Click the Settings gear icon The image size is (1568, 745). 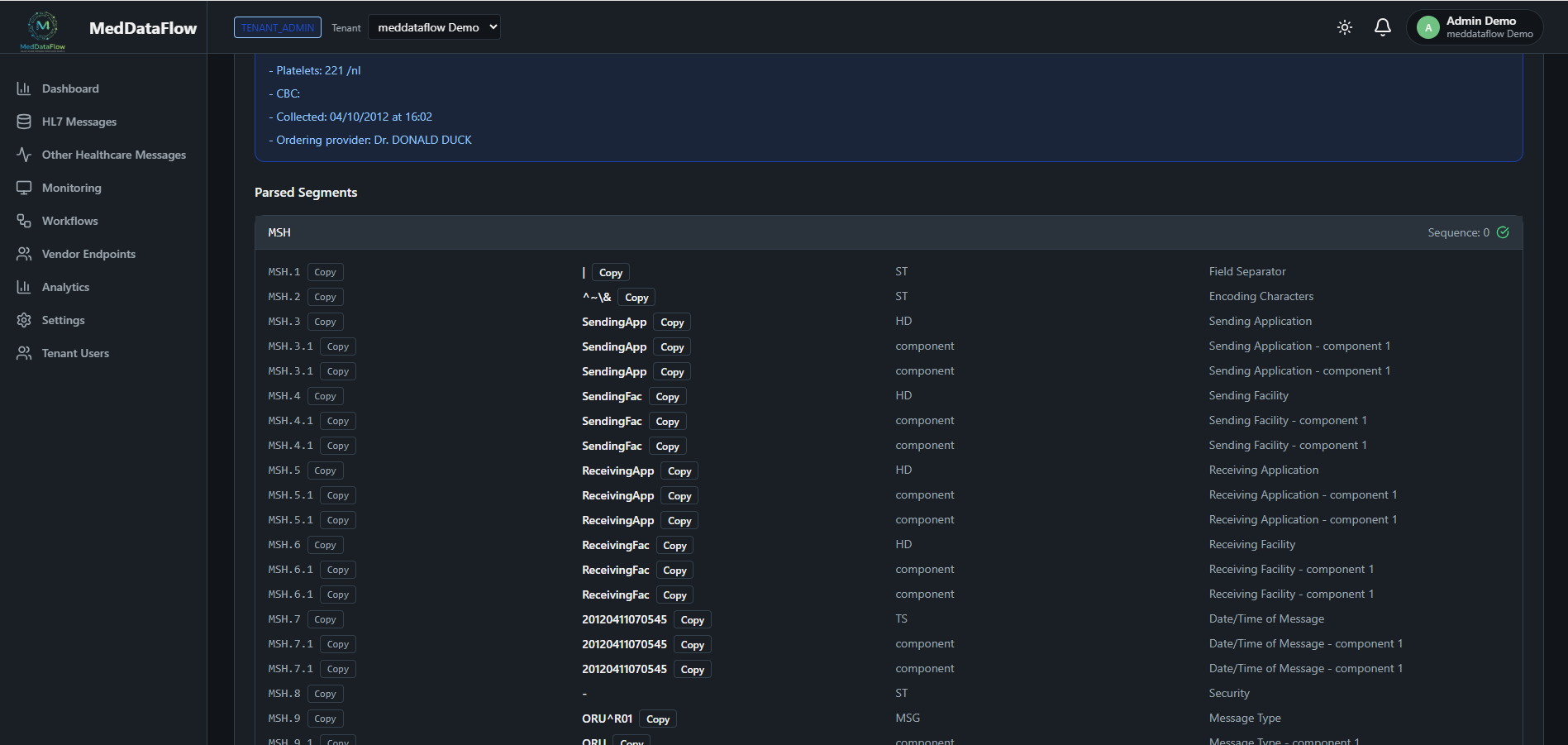[24, 319]
